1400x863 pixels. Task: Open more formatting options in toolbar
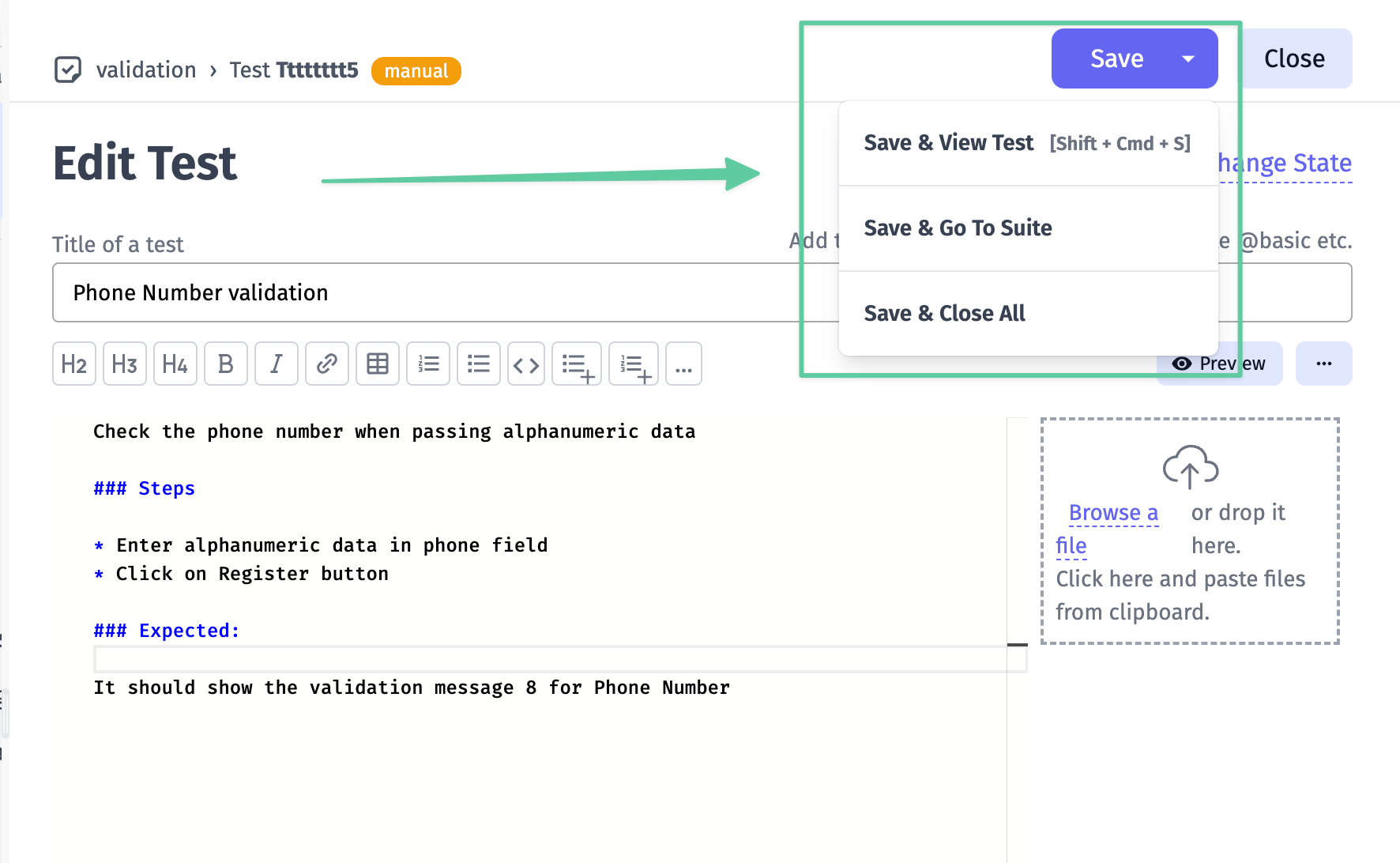pos(684,364)
